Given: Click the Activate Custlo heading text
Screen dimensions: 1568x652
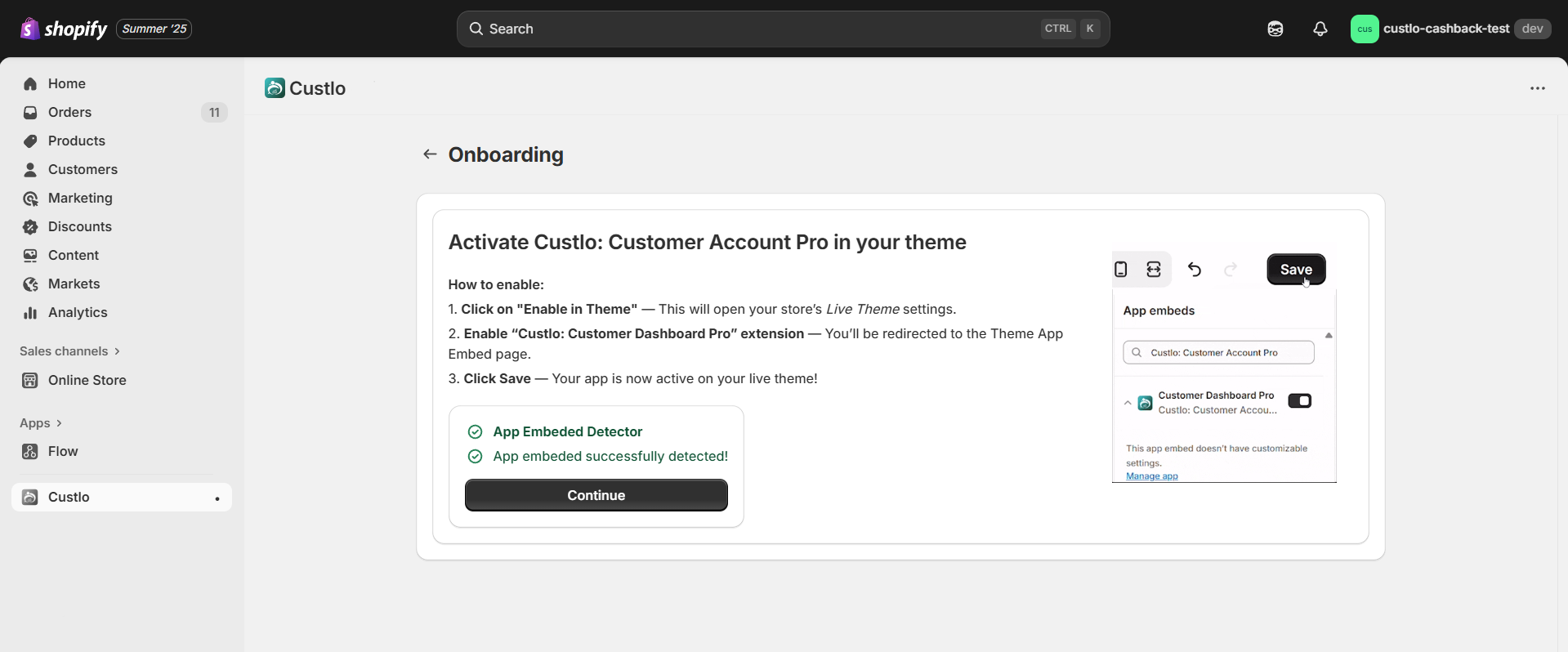Looking at the screenshot, I should (708, 242).
